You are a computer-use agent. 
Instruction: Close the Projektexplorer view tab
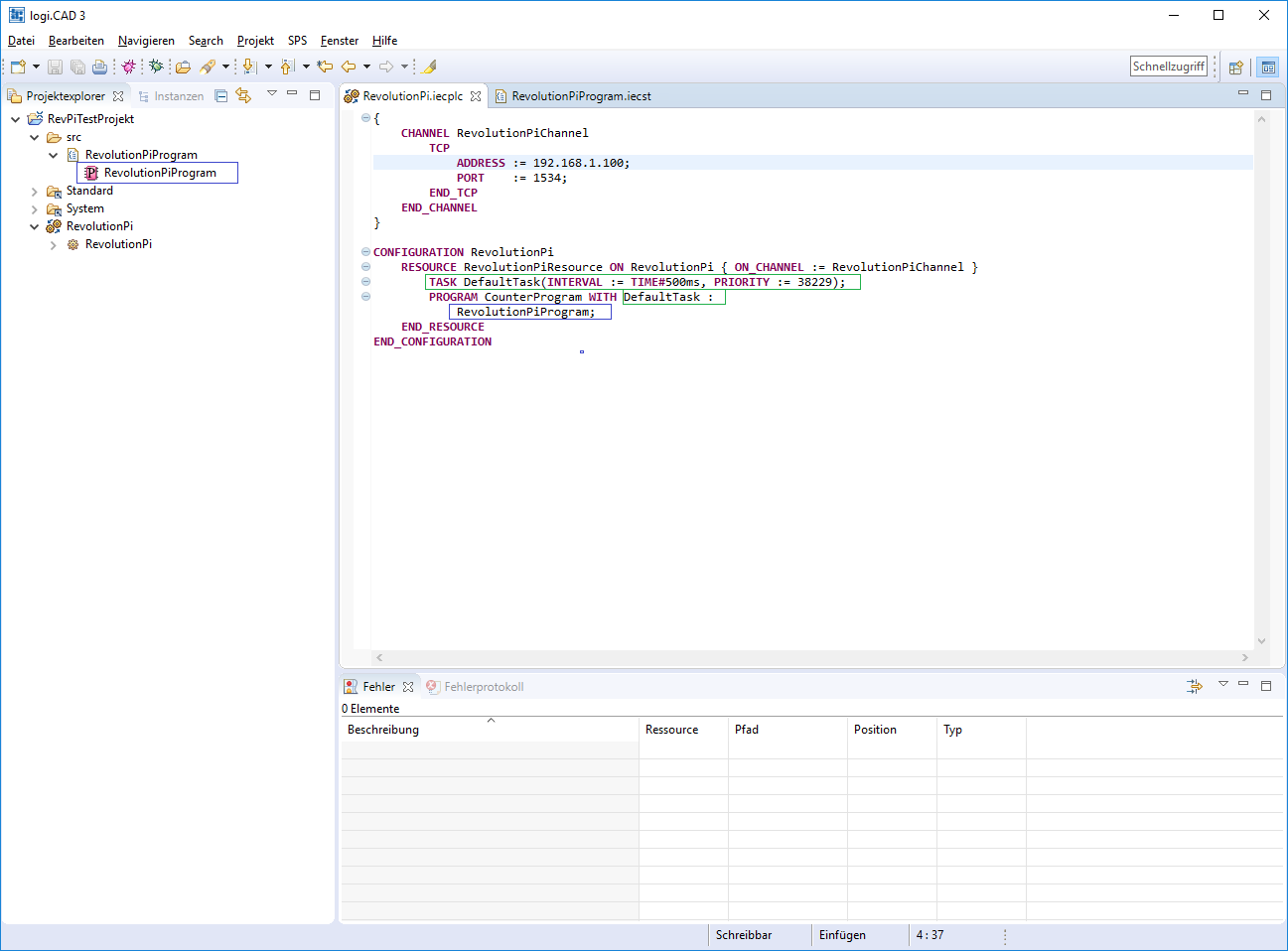coord(118,96)
